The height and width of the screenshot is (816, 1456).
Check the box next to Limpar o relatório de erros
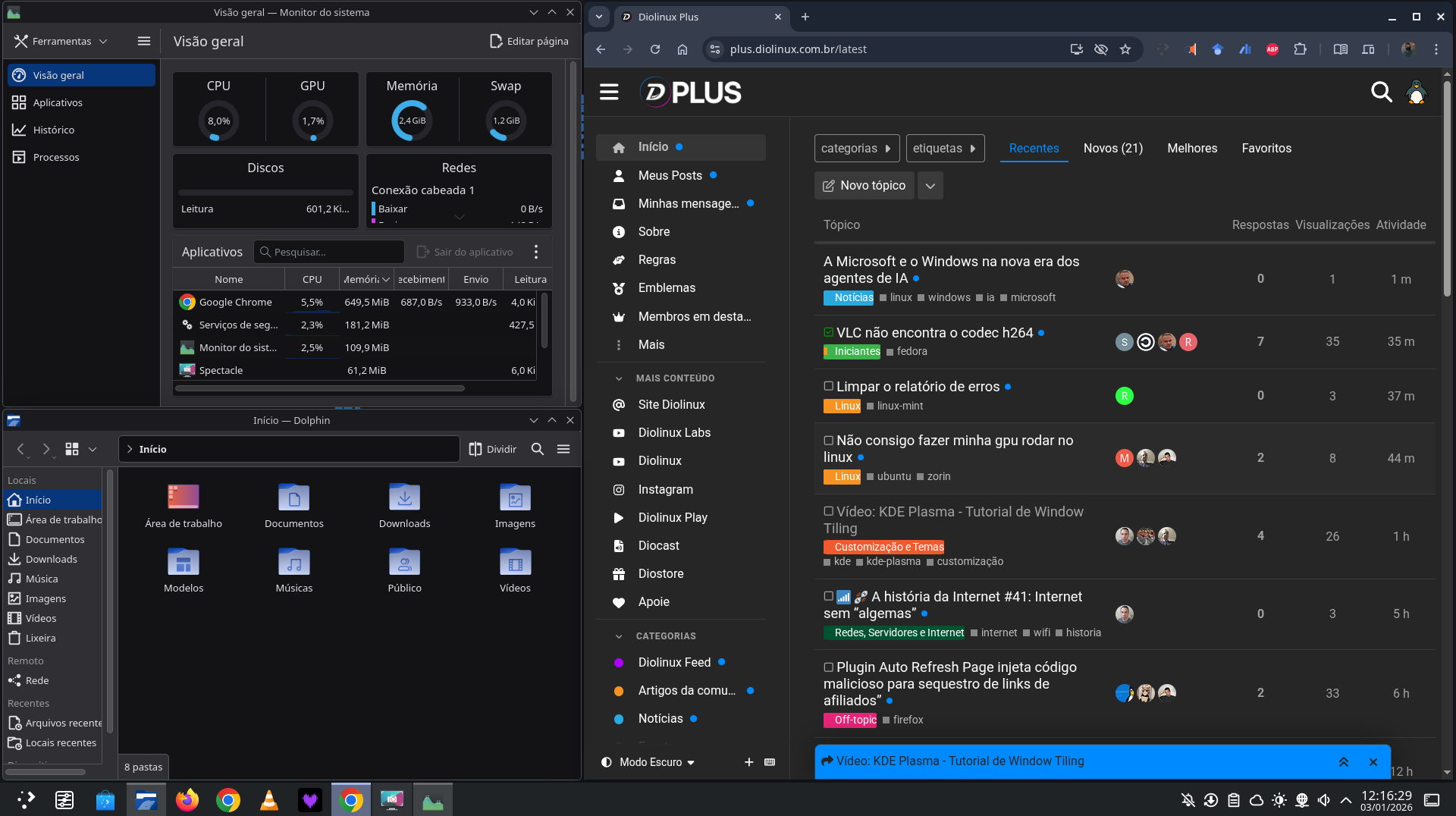pos(829,387)
